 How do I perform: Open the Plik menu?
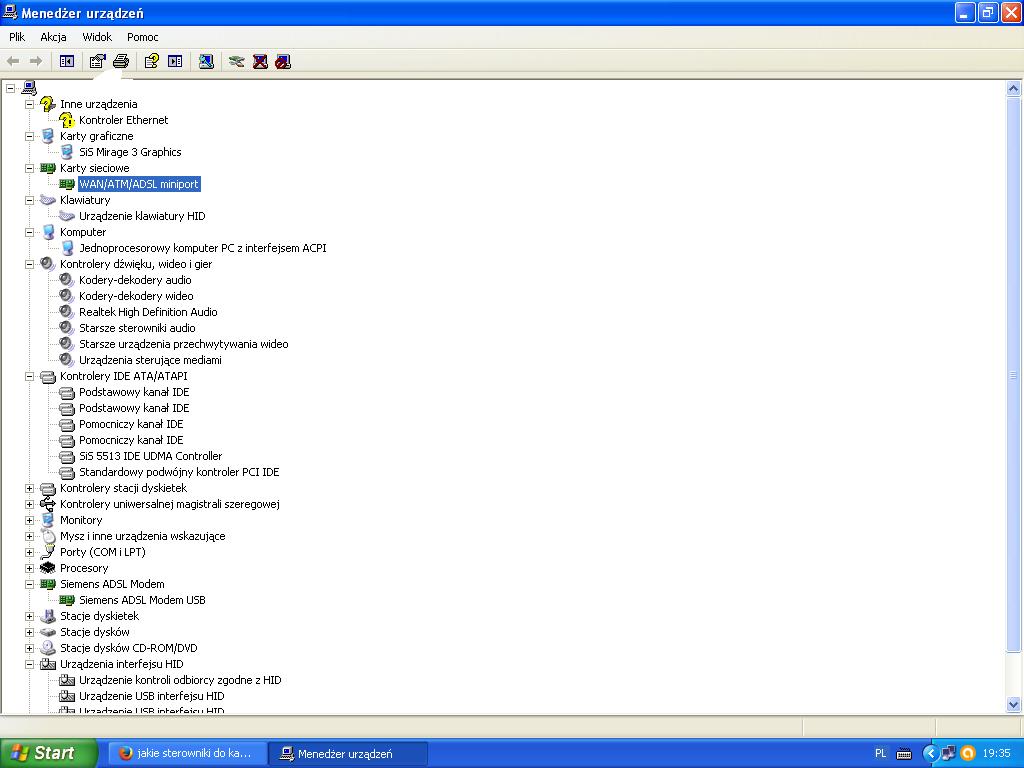[17, 37]
